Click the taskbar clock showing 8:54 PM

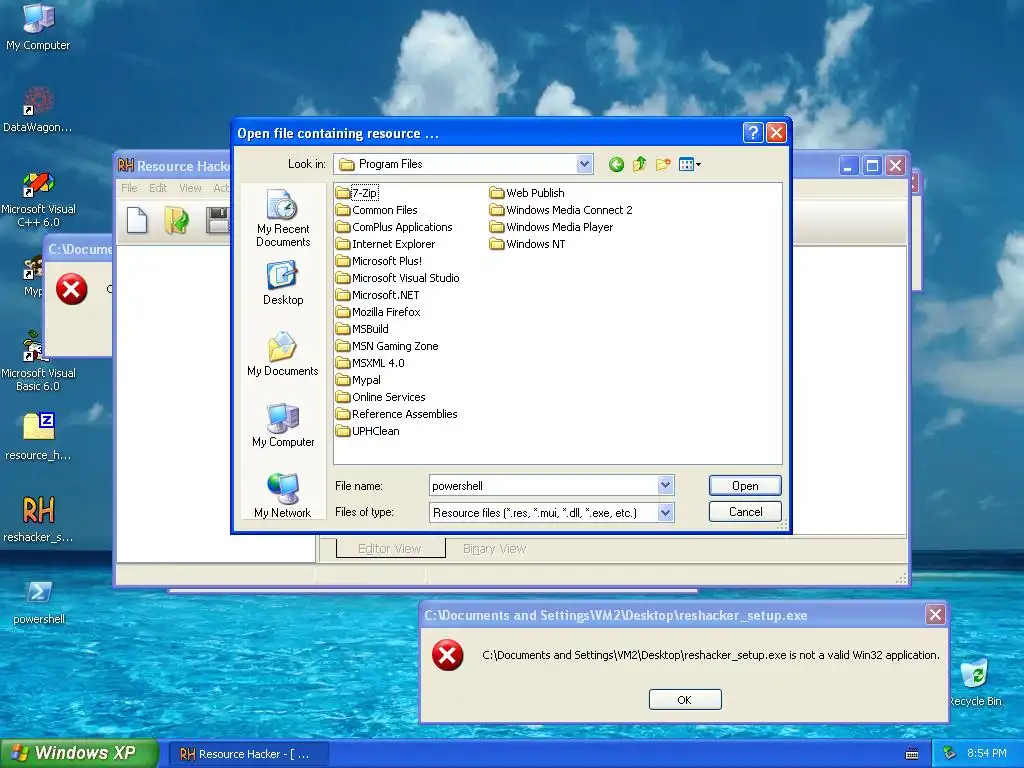click(986, 753)
